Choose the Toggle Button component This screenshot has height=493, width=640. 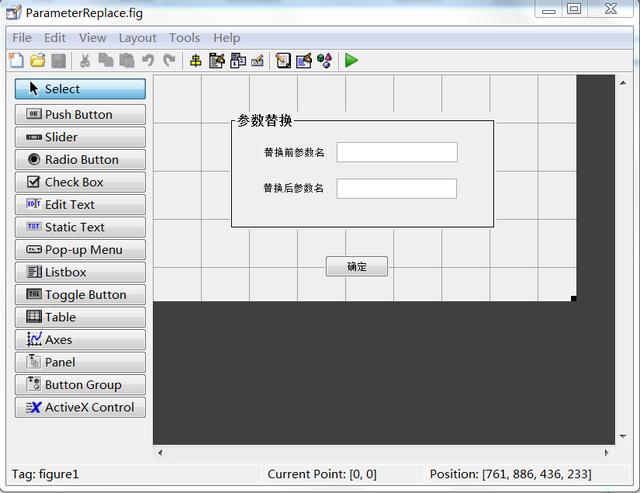pyautogui.click(x=80, y=295)
